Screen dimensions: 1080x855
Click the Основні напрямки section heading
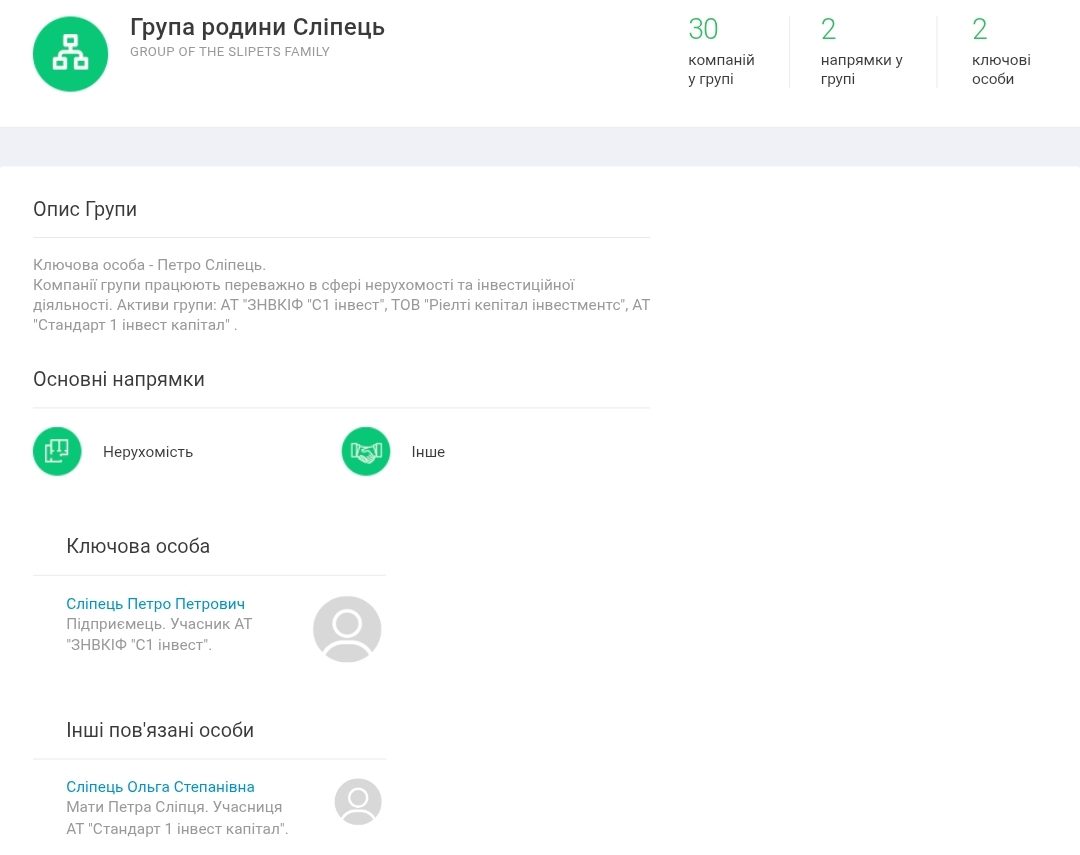click(119, 380)
